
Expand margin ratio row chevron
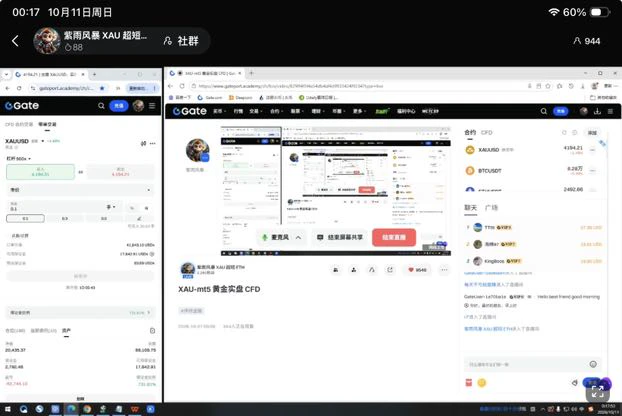[149, 313]
